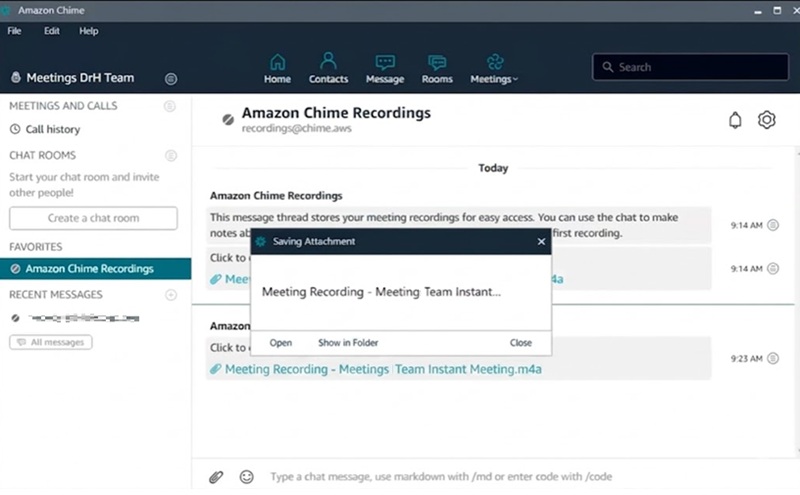
Task: Open the emoji picker
Action: tap(246, 477)
